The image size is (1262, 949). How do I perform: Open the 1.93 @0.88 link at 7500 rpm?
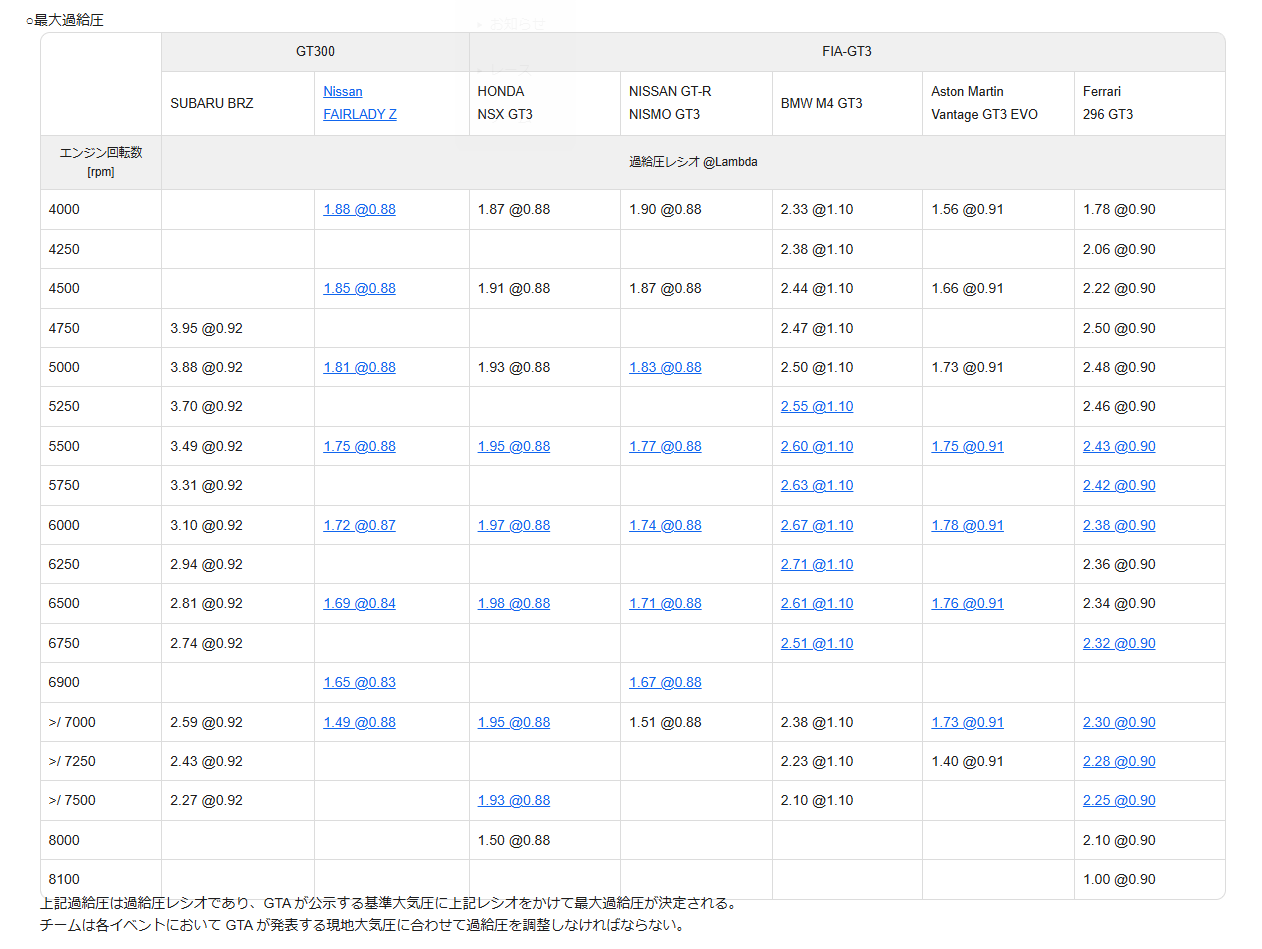click(513, 800)
